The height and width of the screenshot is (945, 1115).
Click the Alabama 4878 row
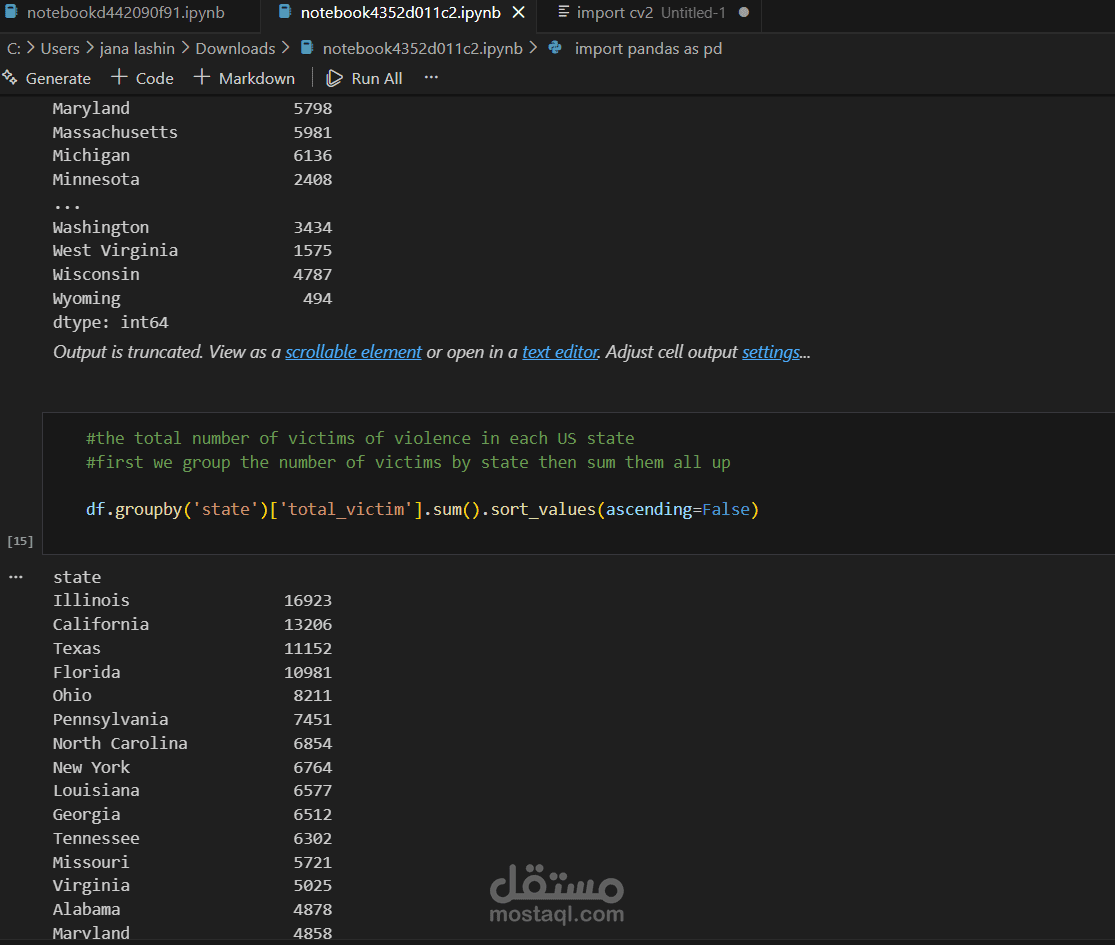[x=192, y=909]
